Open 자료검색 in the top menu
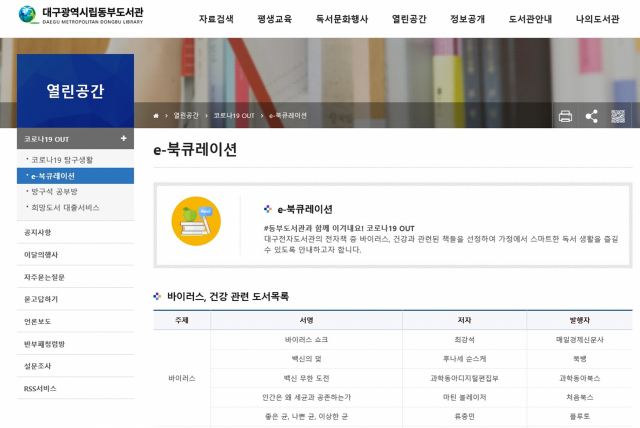 216,19
